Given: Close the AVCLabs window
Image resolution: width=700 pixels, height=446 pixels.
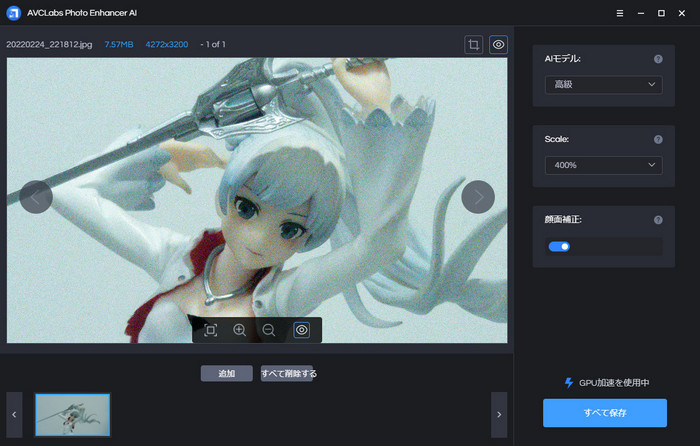Looking at the screenshot, I should pos(682,13).
